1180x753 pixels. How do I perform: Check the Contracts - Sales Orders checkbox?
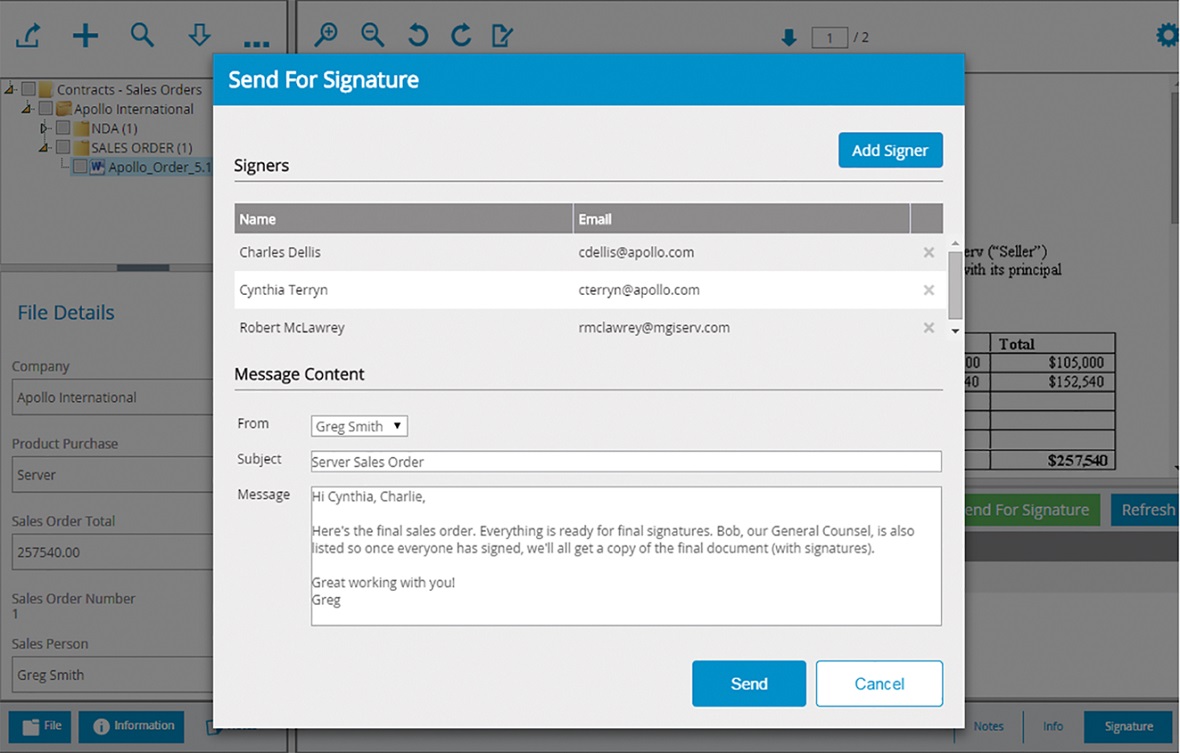[x=29, y=89]
